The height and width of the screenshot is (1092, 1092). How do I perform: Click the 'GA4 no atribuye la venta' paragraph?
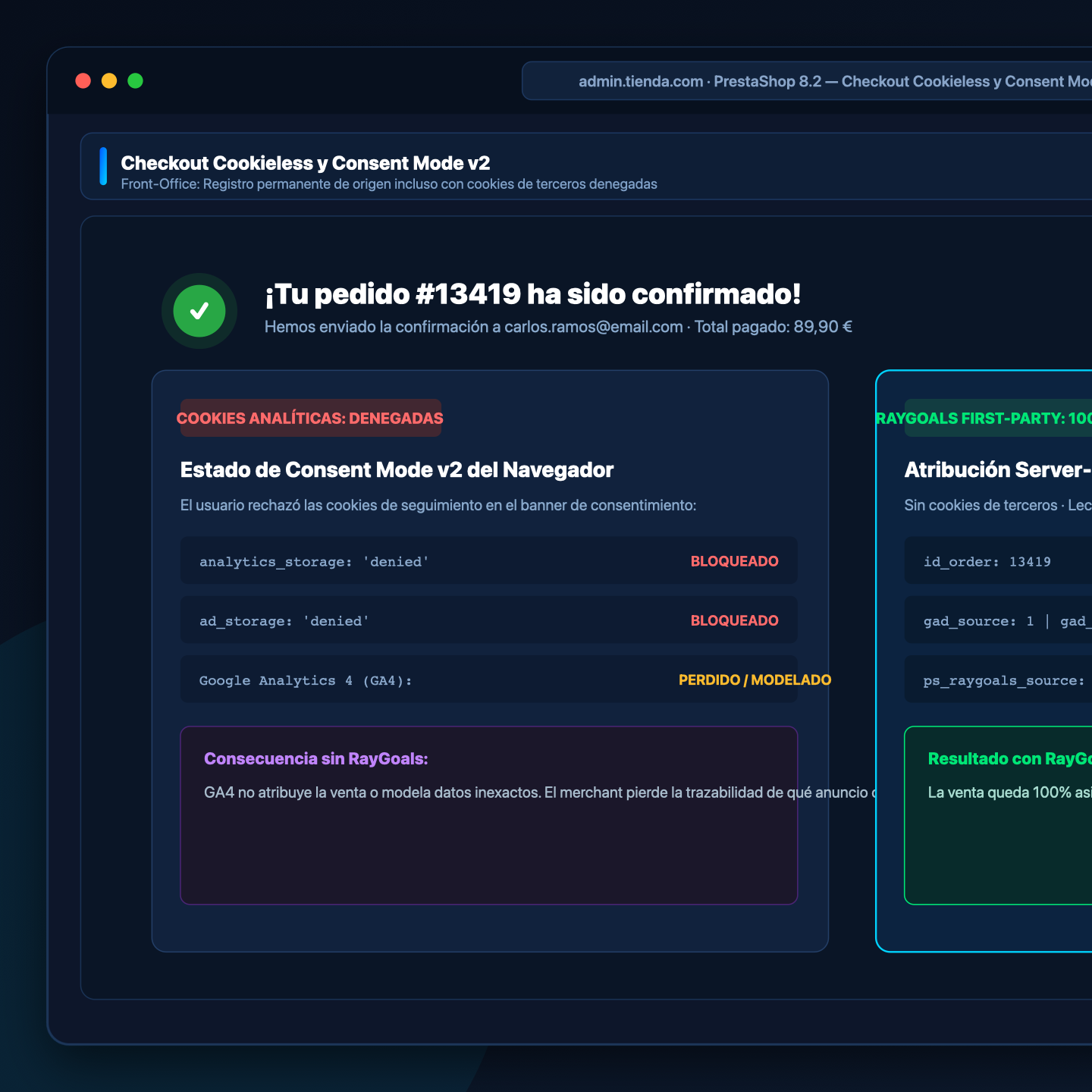[x=540, y=792]
